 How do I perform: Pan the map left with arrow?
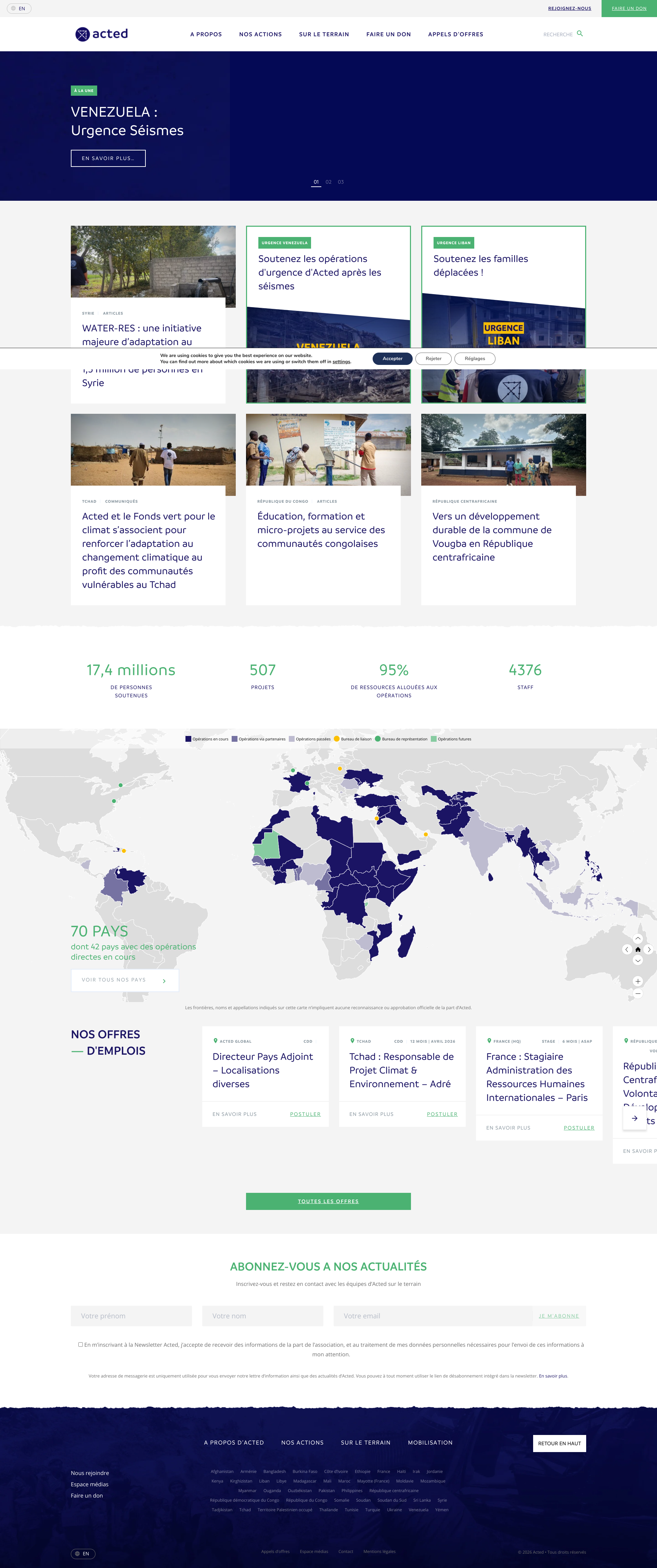[x=627, y=950]
